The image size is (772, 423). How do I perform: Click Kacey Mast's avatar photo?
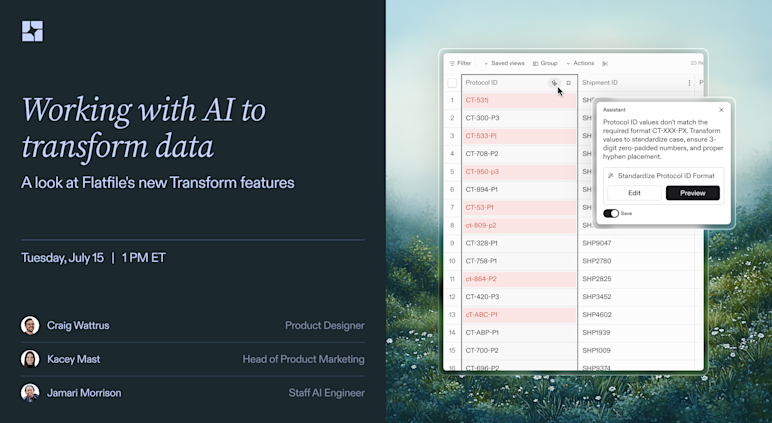pyautogui.click(x=30, y=359)
